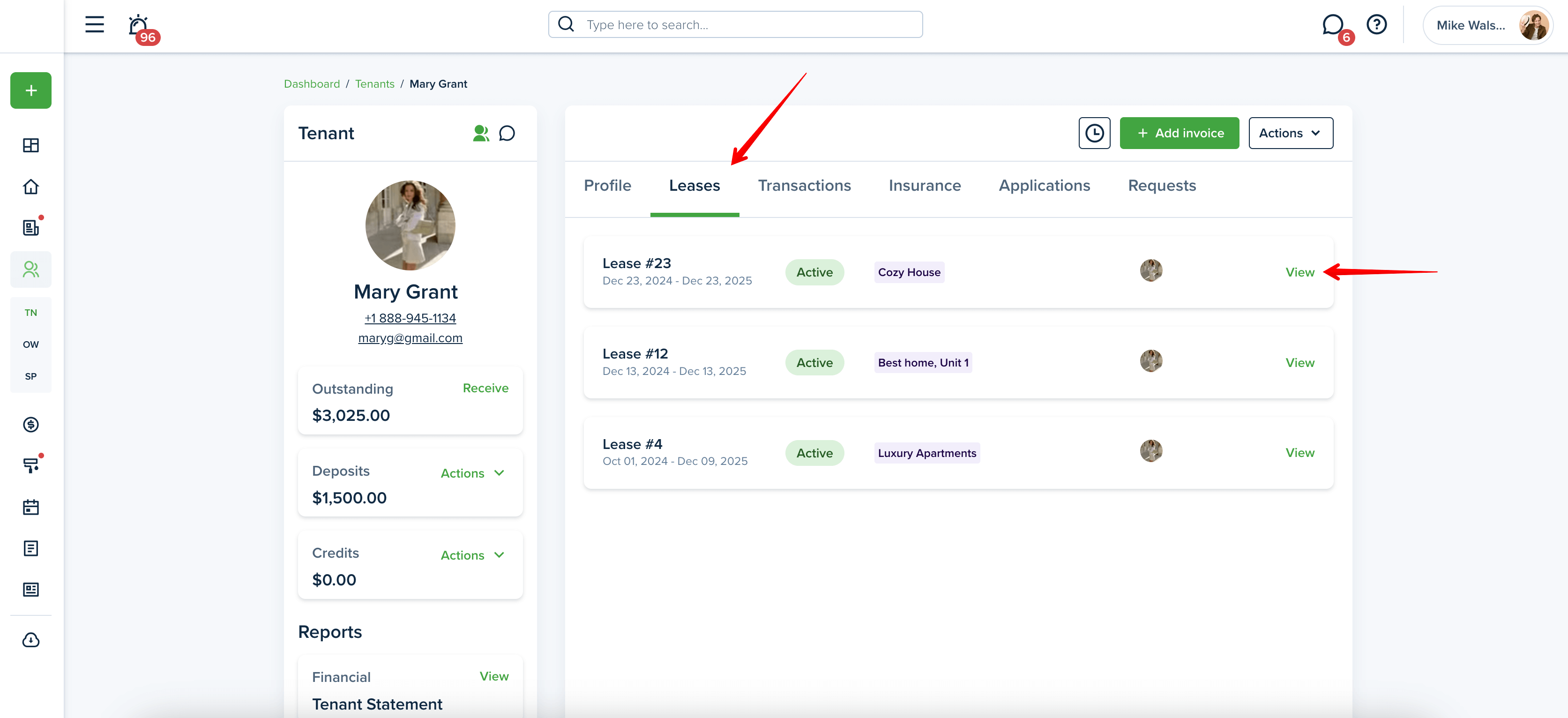Click the Active badge on Lease #23

coord(814,272)
